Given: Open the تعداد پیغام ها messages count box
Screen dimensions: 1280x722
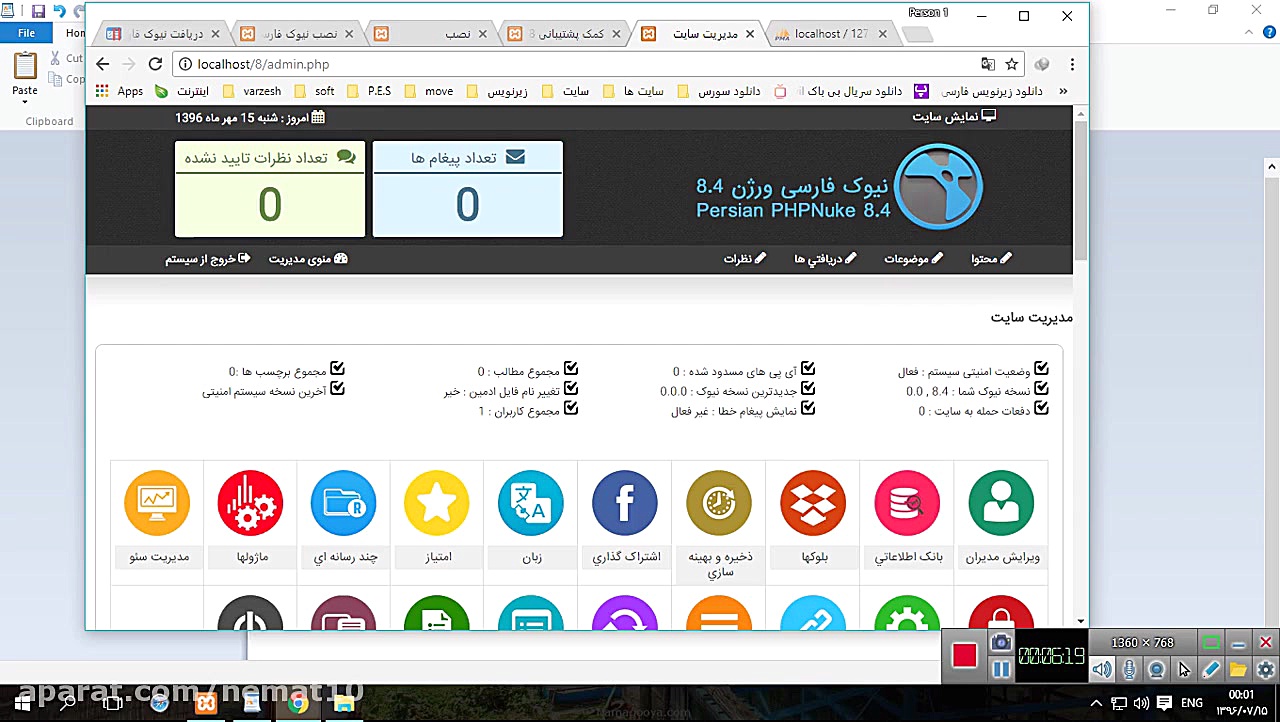Looking at the screenshot, I should pos(468,189).
